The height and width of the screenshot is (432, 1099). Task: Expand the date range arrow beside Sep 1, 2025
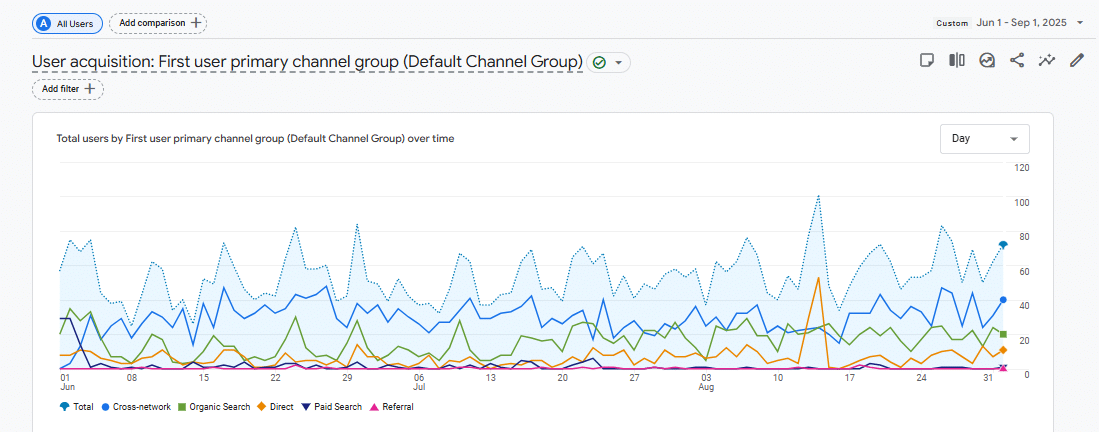coord(1080,23)
